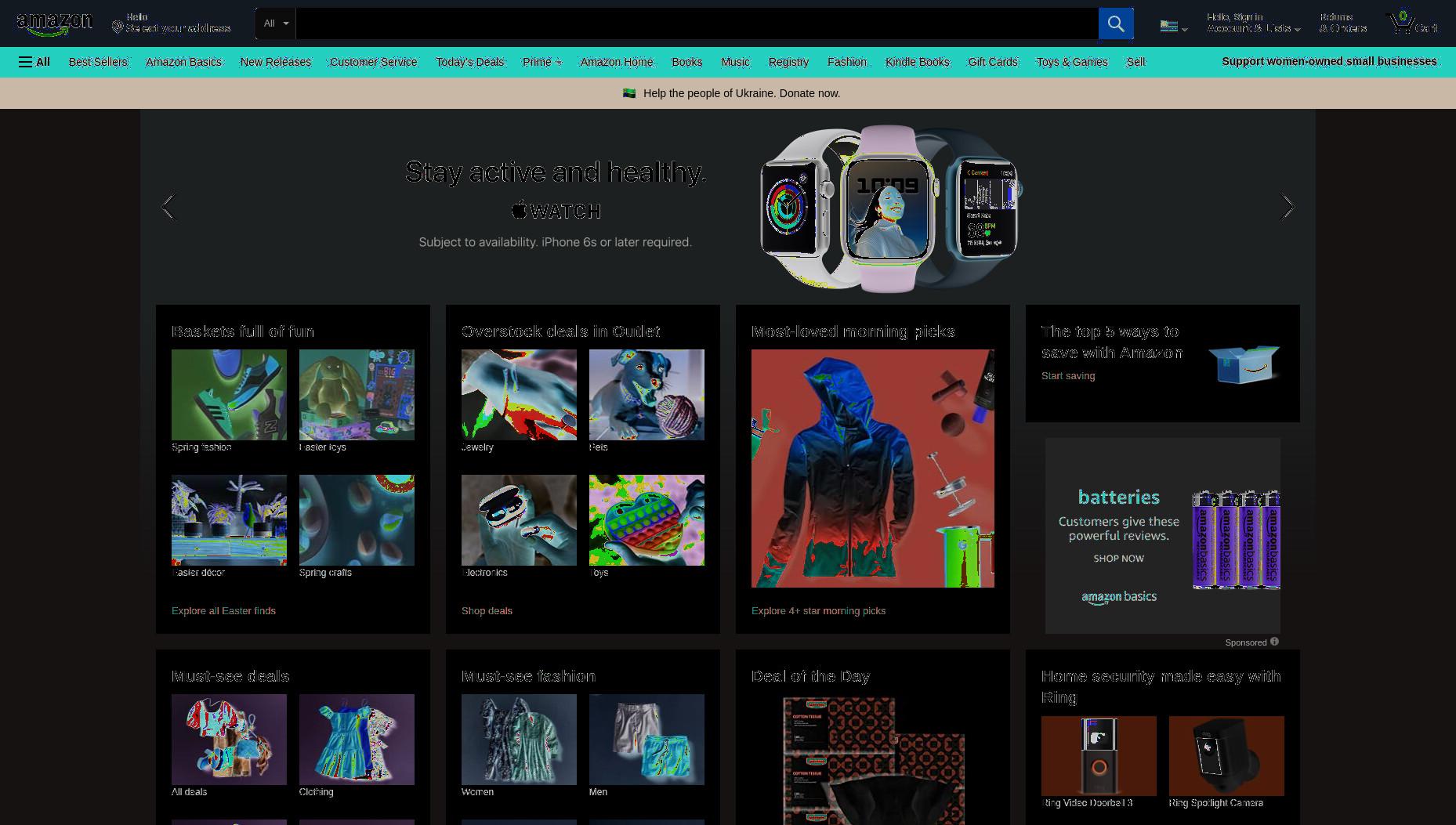Open Best Sellers in navigation bar
The height and width of the screenshot is (825, 1456).
(98, 62)
